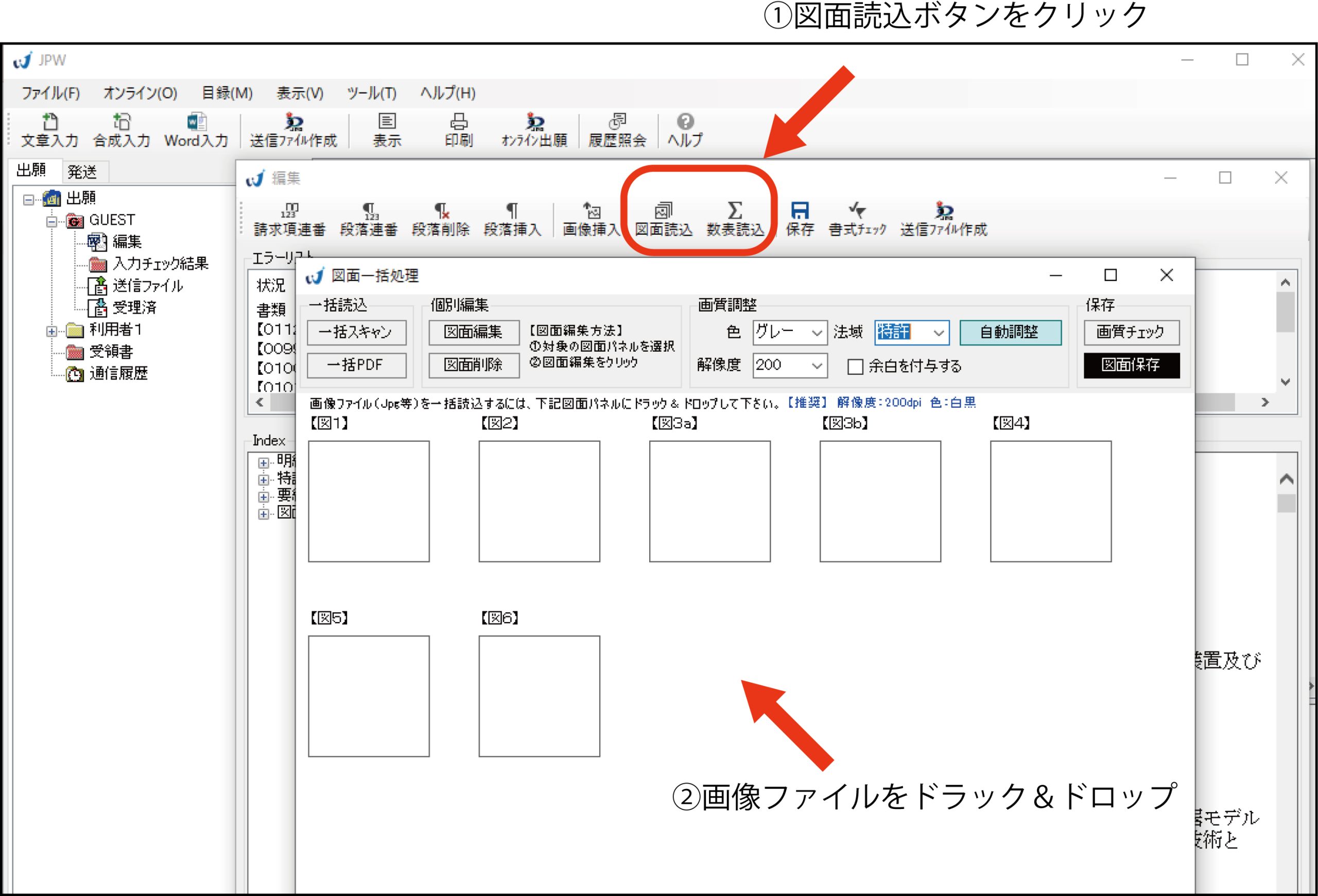
Task: Enable 余白を付与する checkbox
Action: [x=855, y=367]
